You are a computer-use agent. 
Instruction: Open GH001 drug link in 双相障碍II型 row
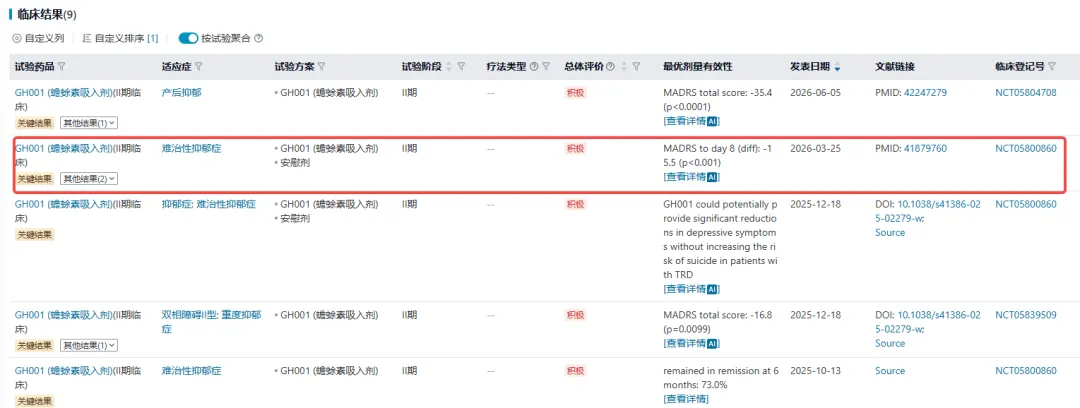(63, 315)
